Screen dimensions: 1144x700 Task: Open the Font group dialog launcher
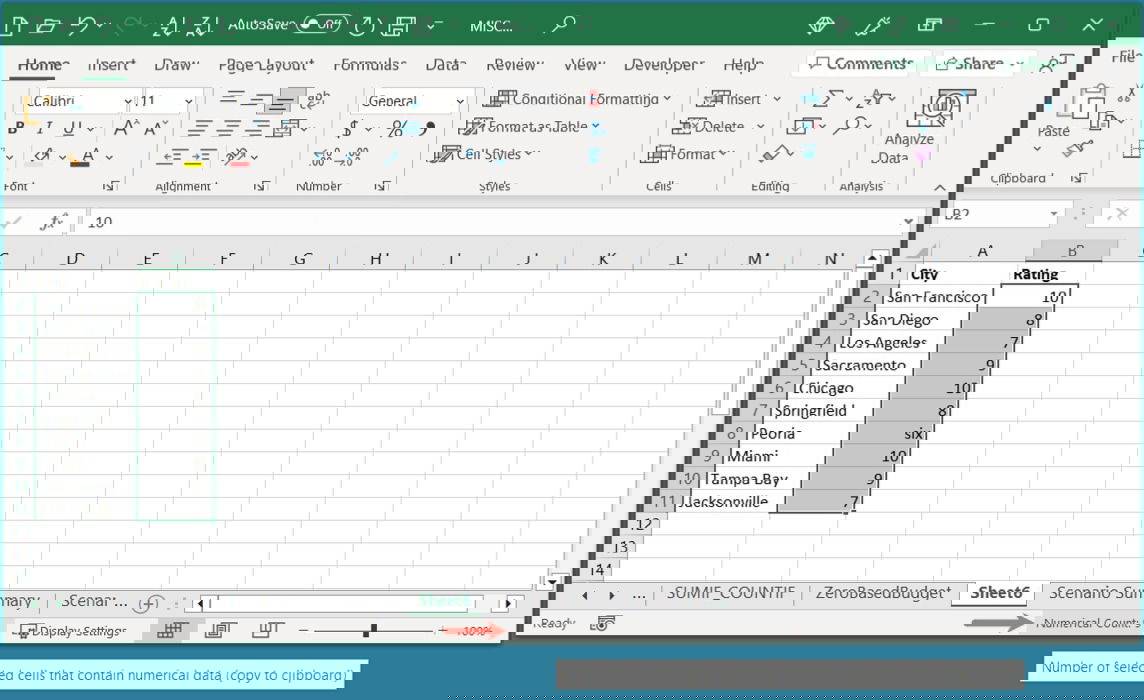click(x=109, y=187)
